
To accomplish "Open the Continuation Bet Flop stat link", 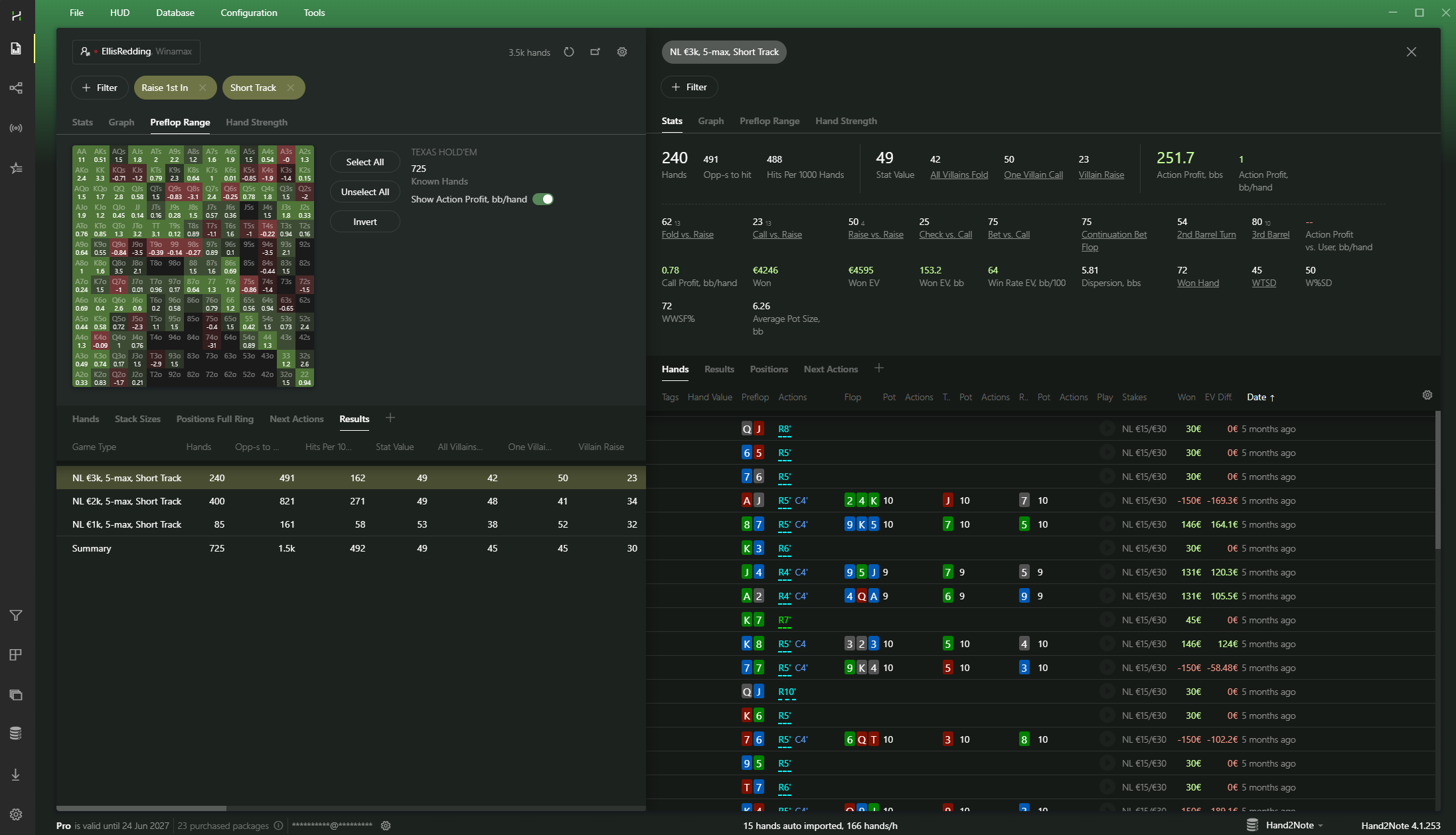I will (x=1114, y=240).
